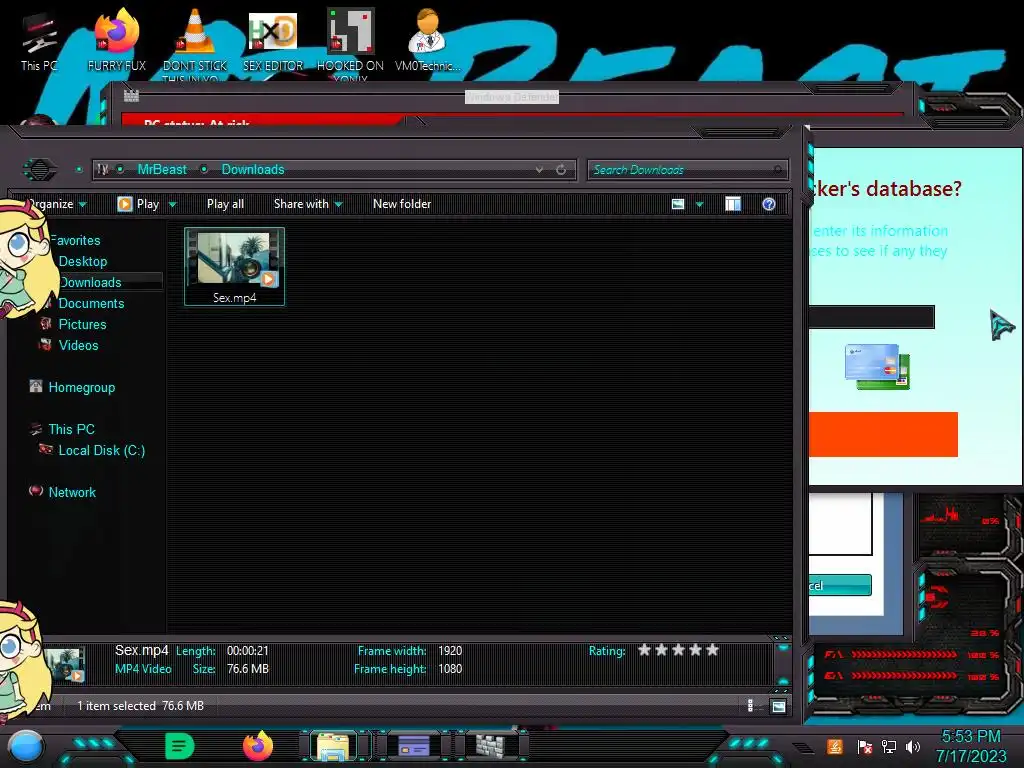Click the Start orb button

[x=25, y=747]
